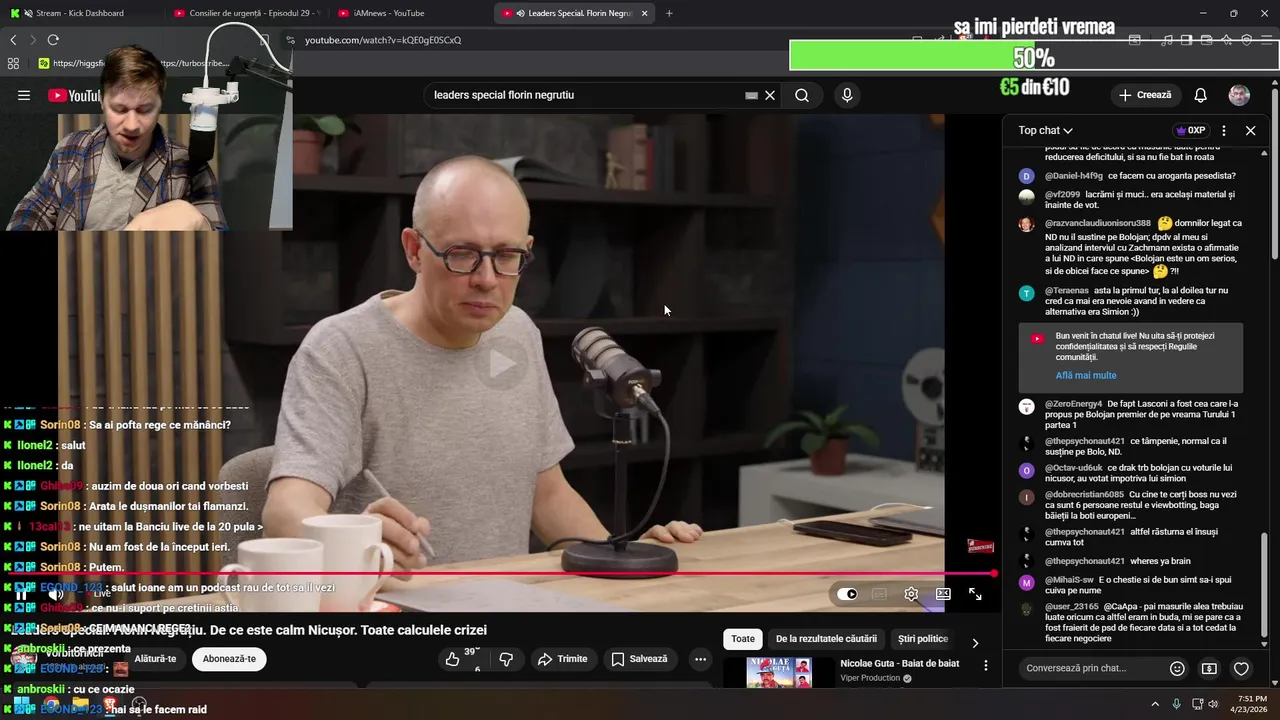
Task: Enter fullscreen video mode
Action: [975, 594]
